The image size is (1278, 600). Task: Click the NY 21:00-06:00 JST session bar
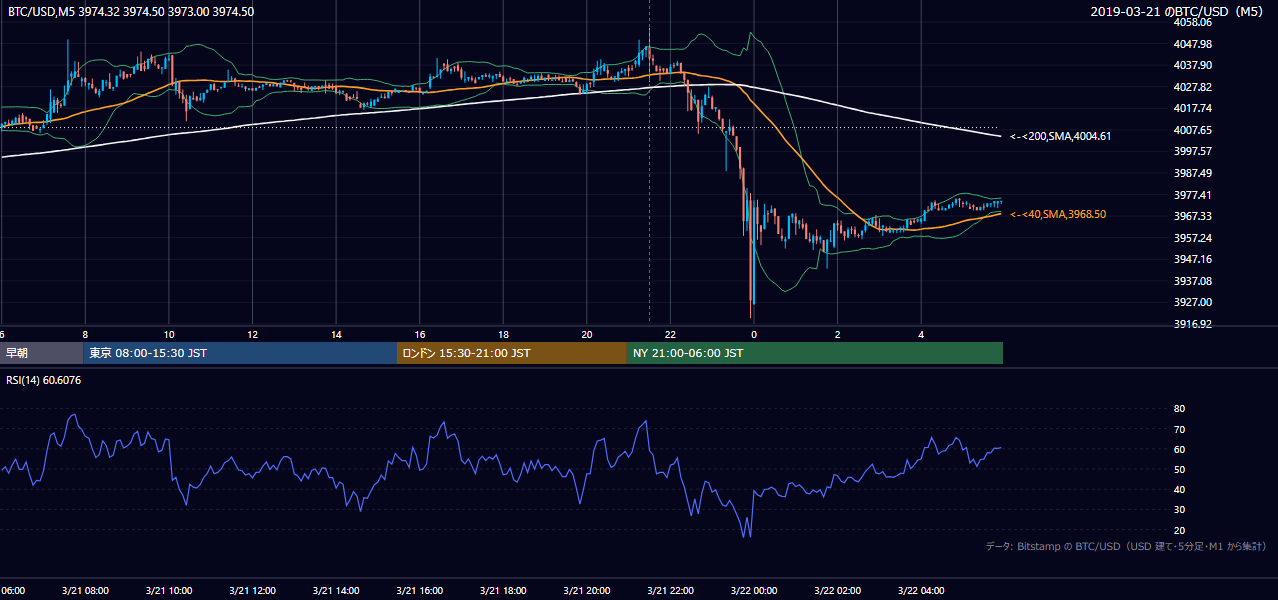tap(815, 353)
